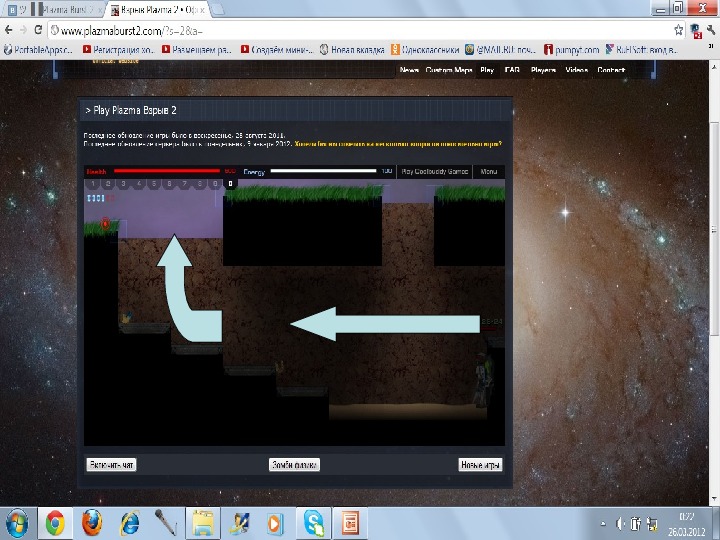Image resolution: width=720 pixels, height=540 pixels.
Task: Open the FAQ item in the site menu
Action: (512, 70)
